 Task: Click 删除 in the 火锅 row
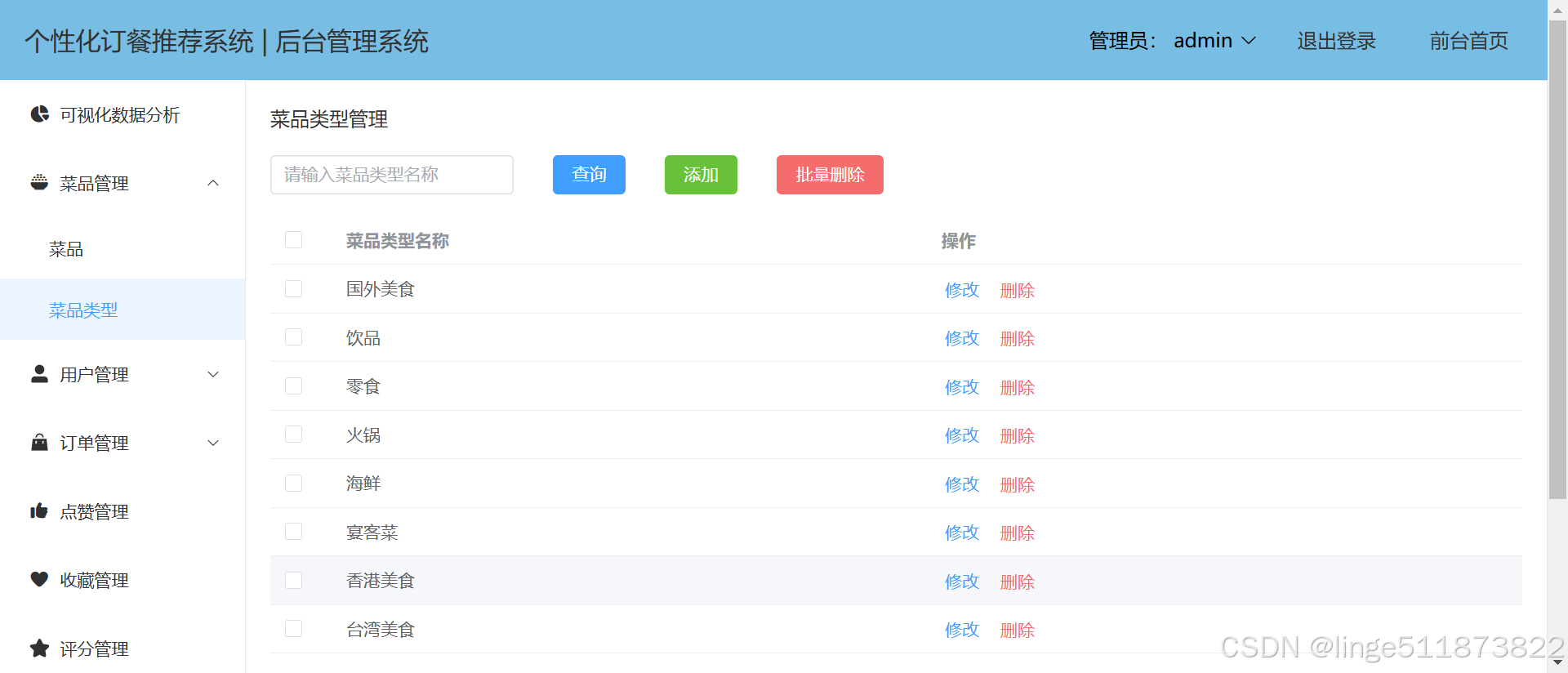tap(1018, 435)
